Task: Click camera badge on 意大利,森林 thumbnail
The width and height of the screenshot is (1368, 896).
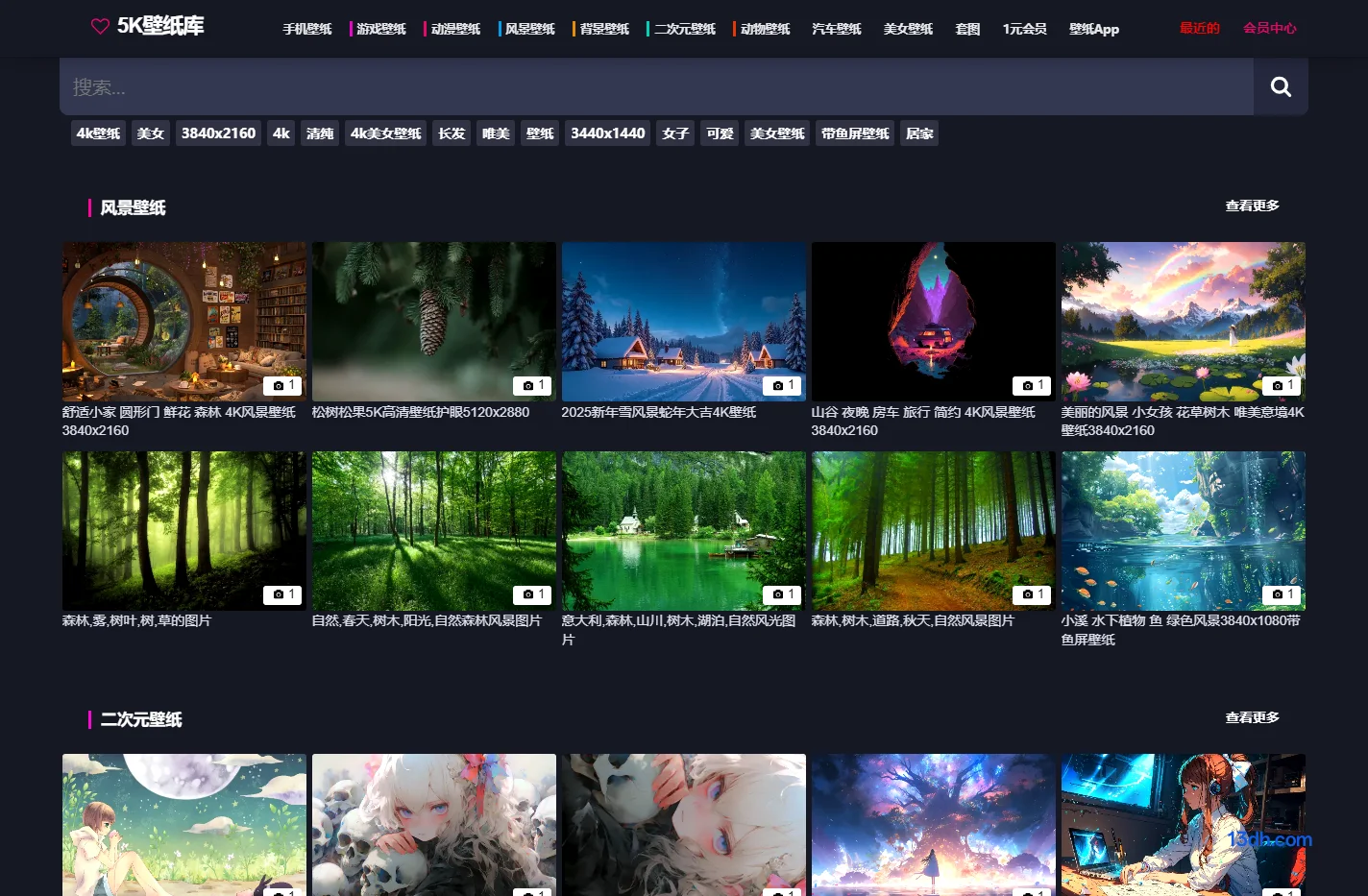Action: click(x=782, y=594)
